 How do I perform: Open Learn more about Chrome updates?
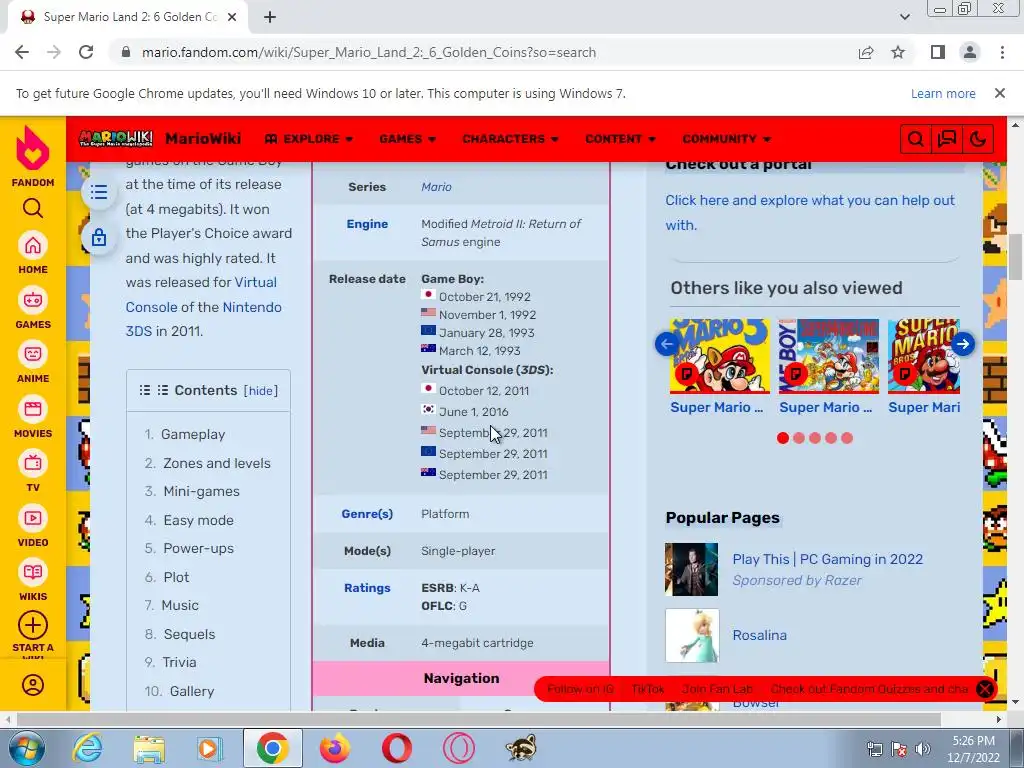click(943, 93)
